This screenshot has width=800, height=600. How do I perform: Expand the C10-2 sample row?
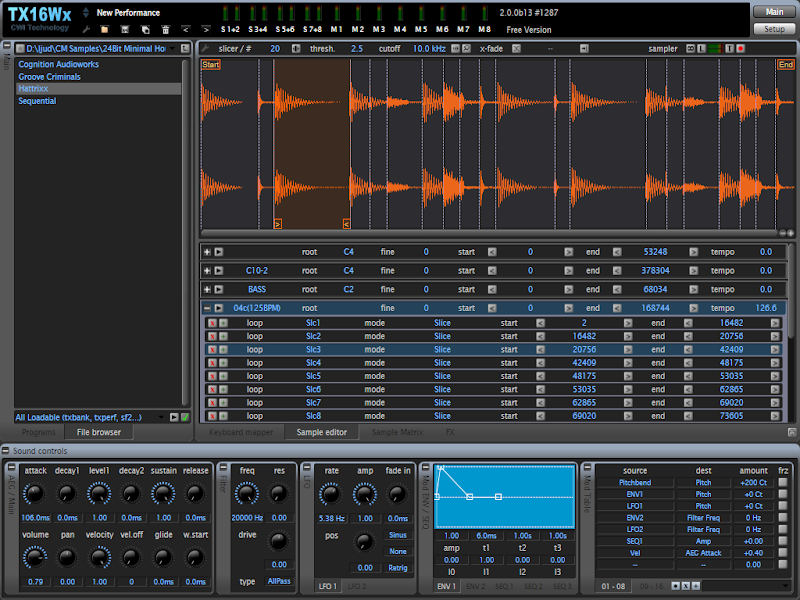[x=207, y=270]
